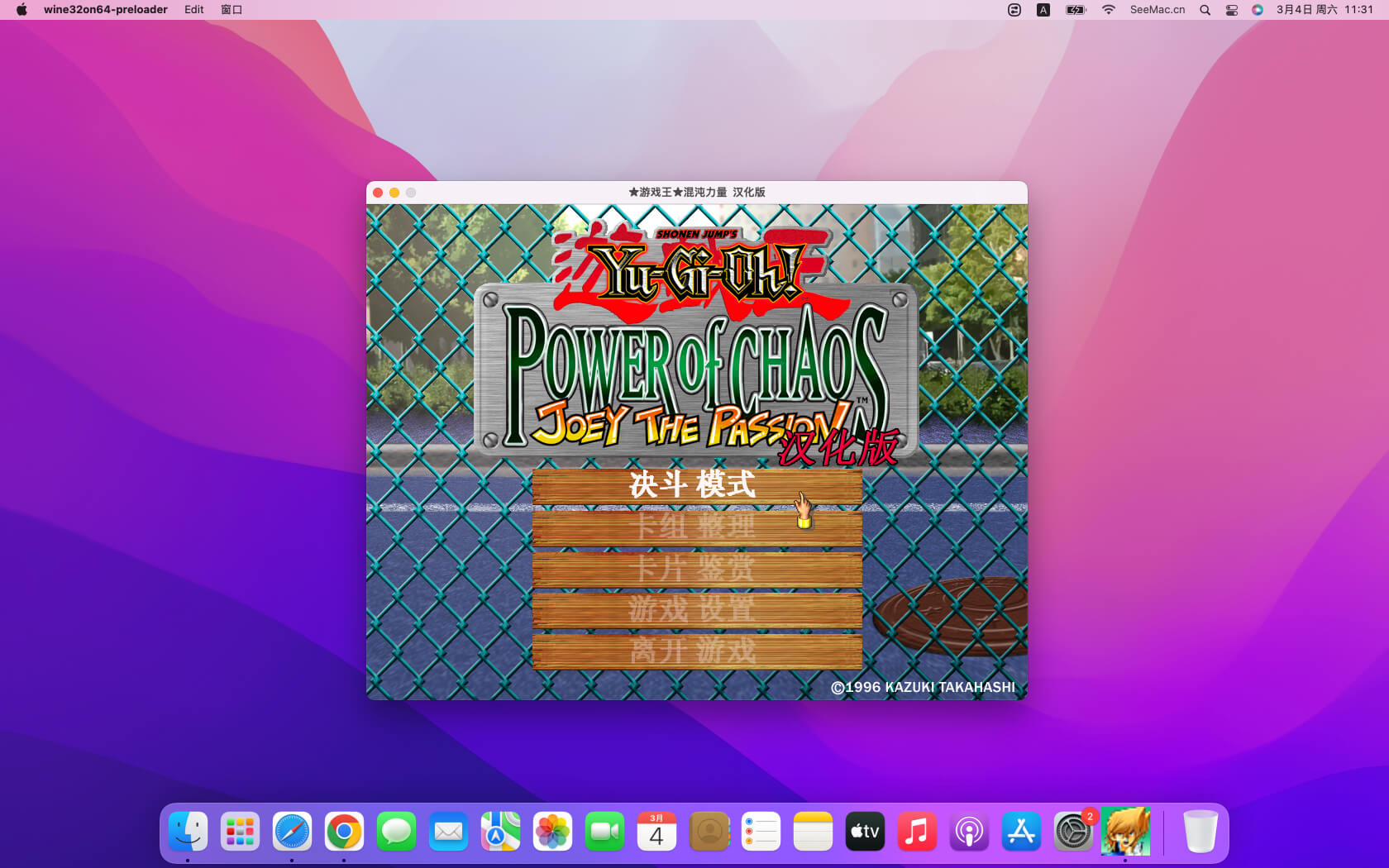Open Music from the Dock

pyautogui.click(x=917, y=831)
